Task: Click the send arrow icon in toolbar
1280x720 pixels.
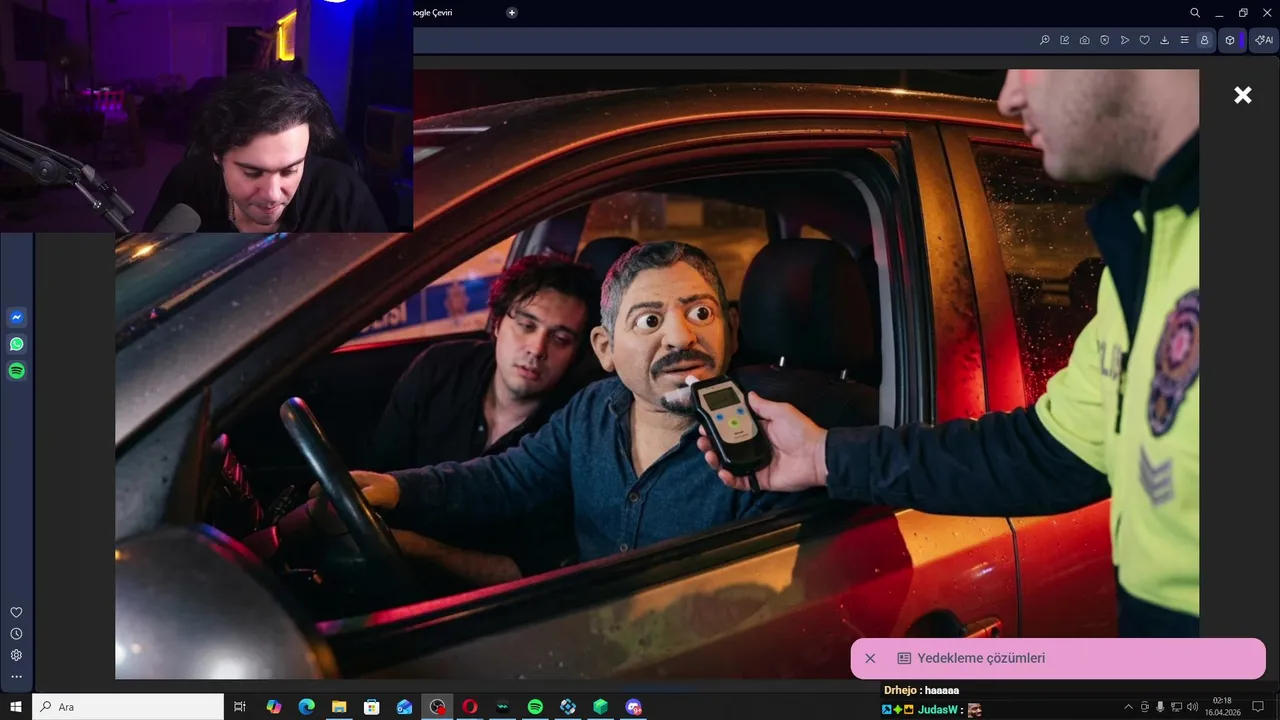Action: [x=1125, y=40]
